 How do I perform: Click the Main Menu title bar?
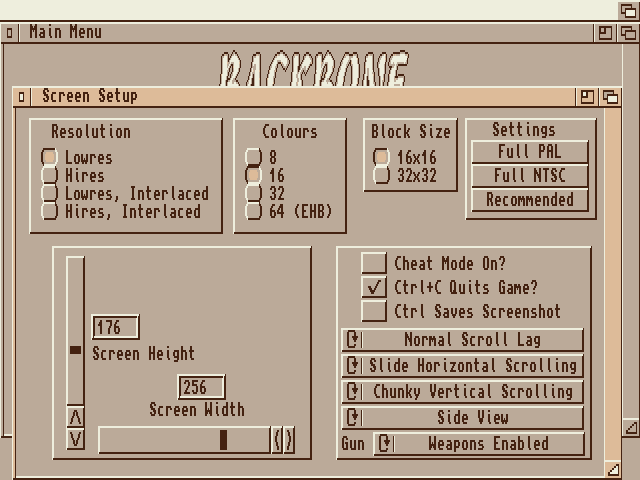click(305, 33)
